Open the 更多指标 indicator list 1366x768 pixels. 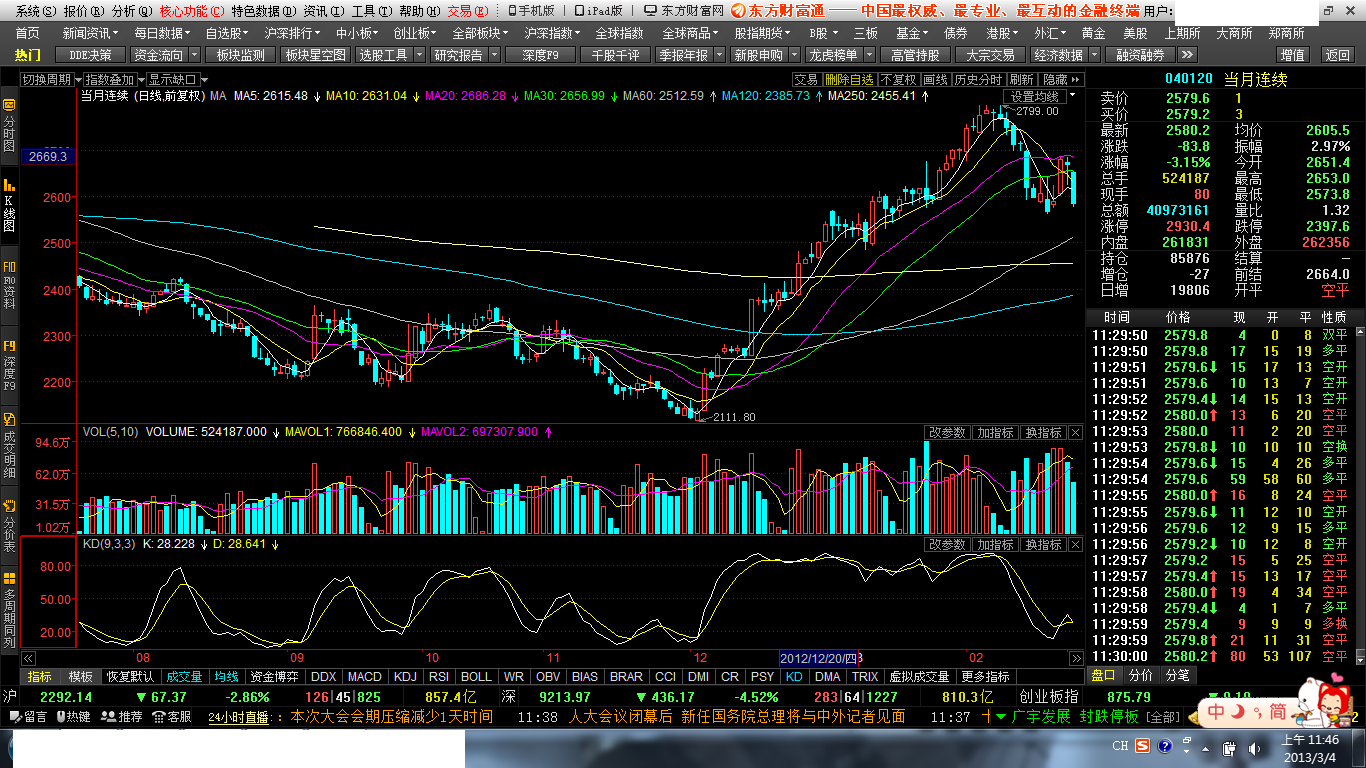click(985, 677)
